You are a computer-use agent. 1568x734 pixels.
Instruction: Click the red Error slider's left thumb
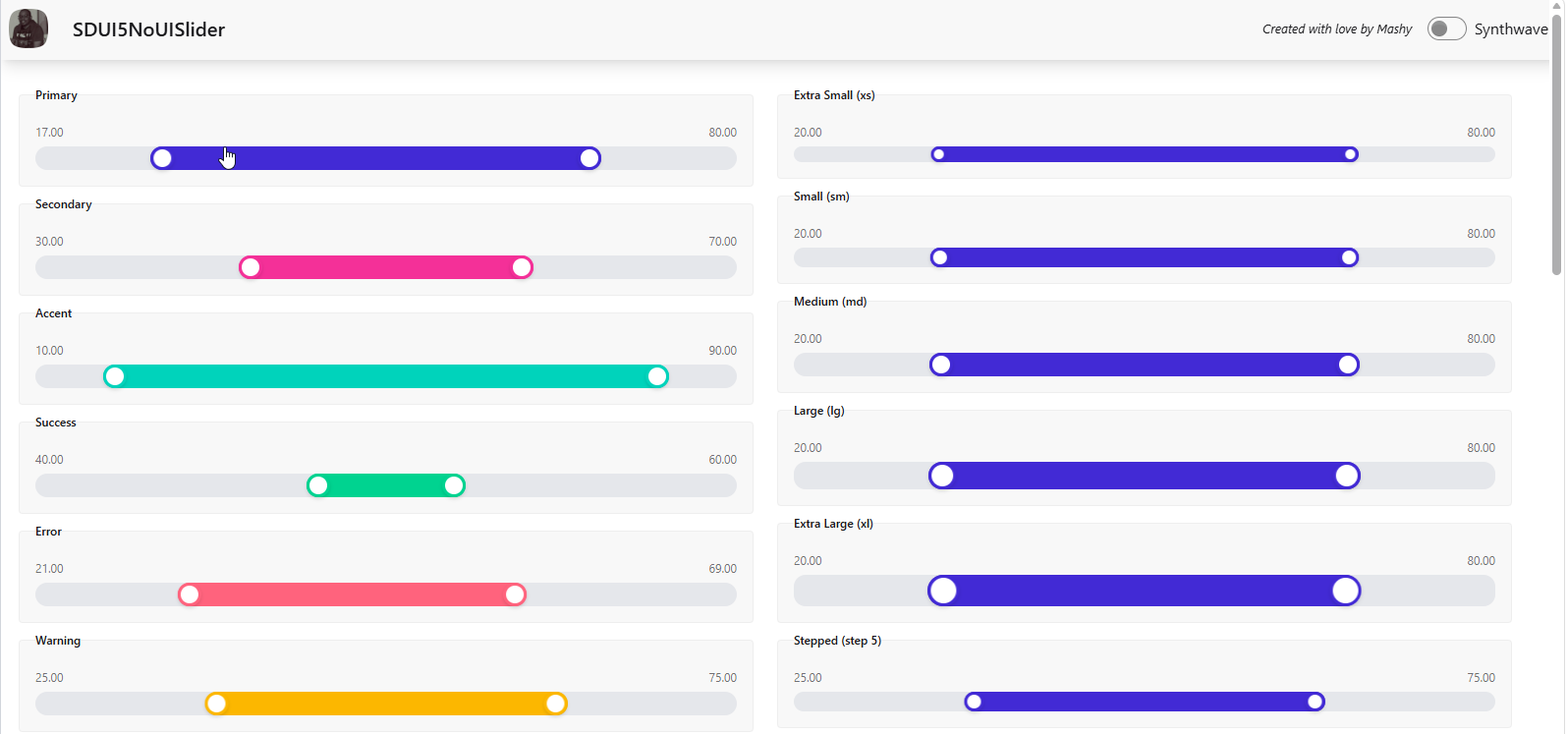pyautogui.click(x=190, y=594)
